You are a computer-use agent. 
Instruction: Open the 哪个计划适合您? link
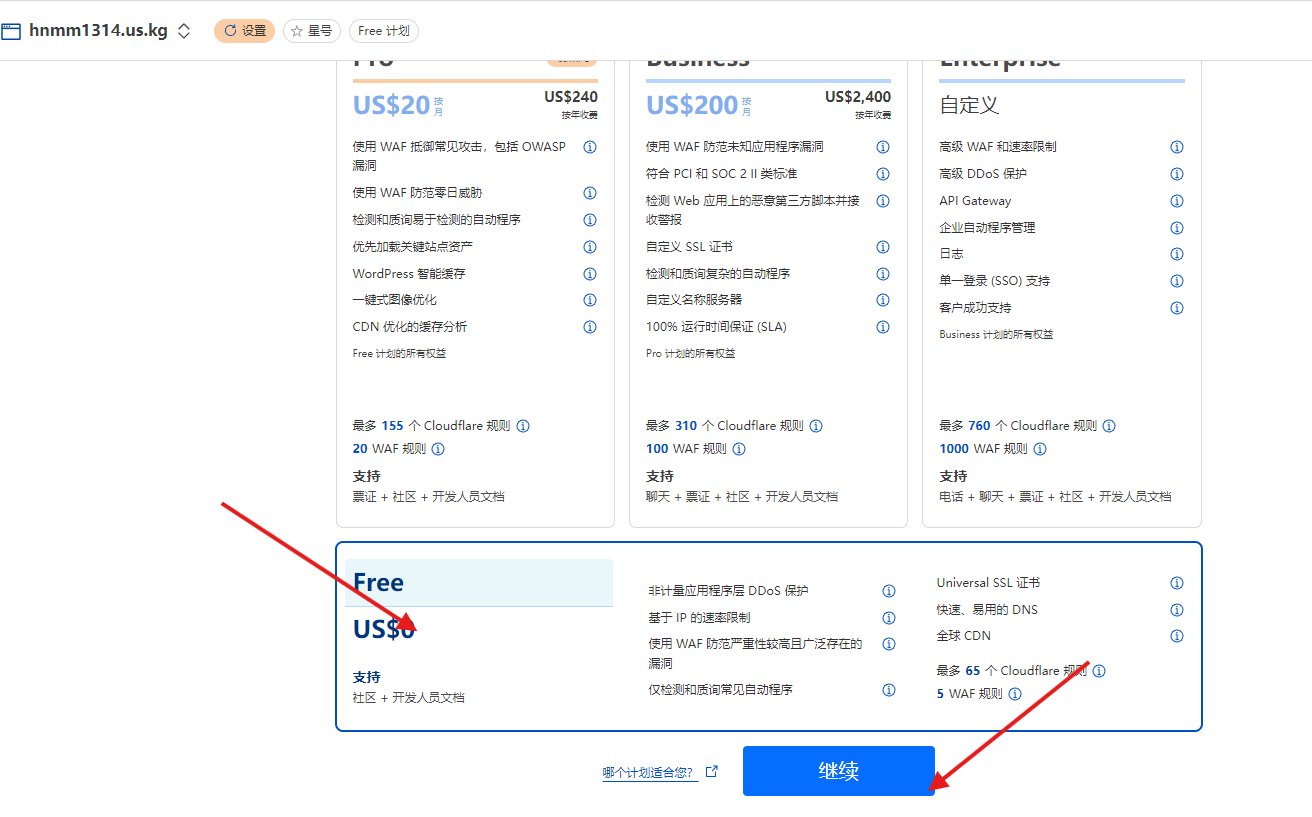[648, 773]
